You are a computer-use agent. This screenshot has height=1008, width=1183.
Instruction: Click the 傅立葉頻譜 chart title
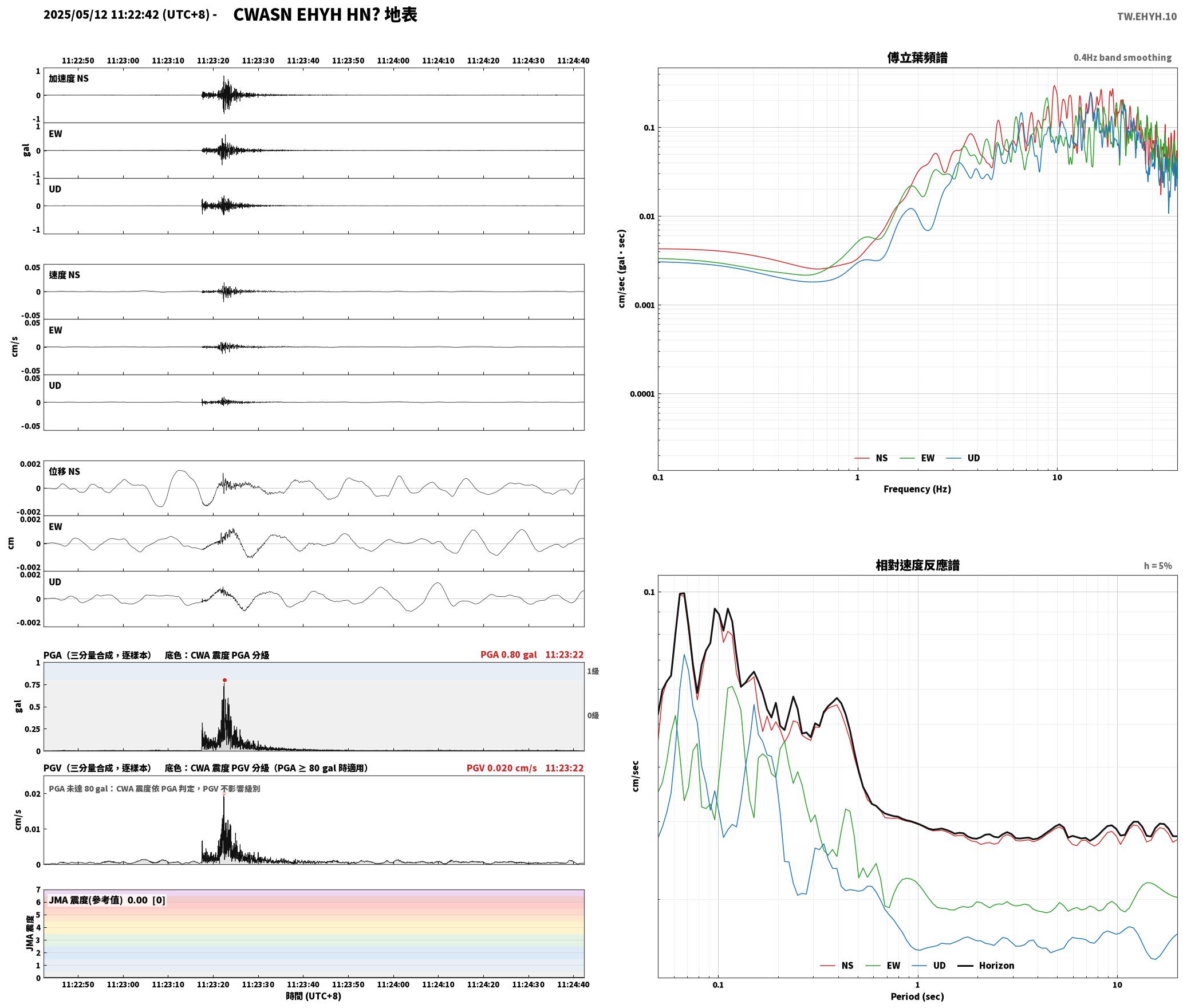coord(917,58)
